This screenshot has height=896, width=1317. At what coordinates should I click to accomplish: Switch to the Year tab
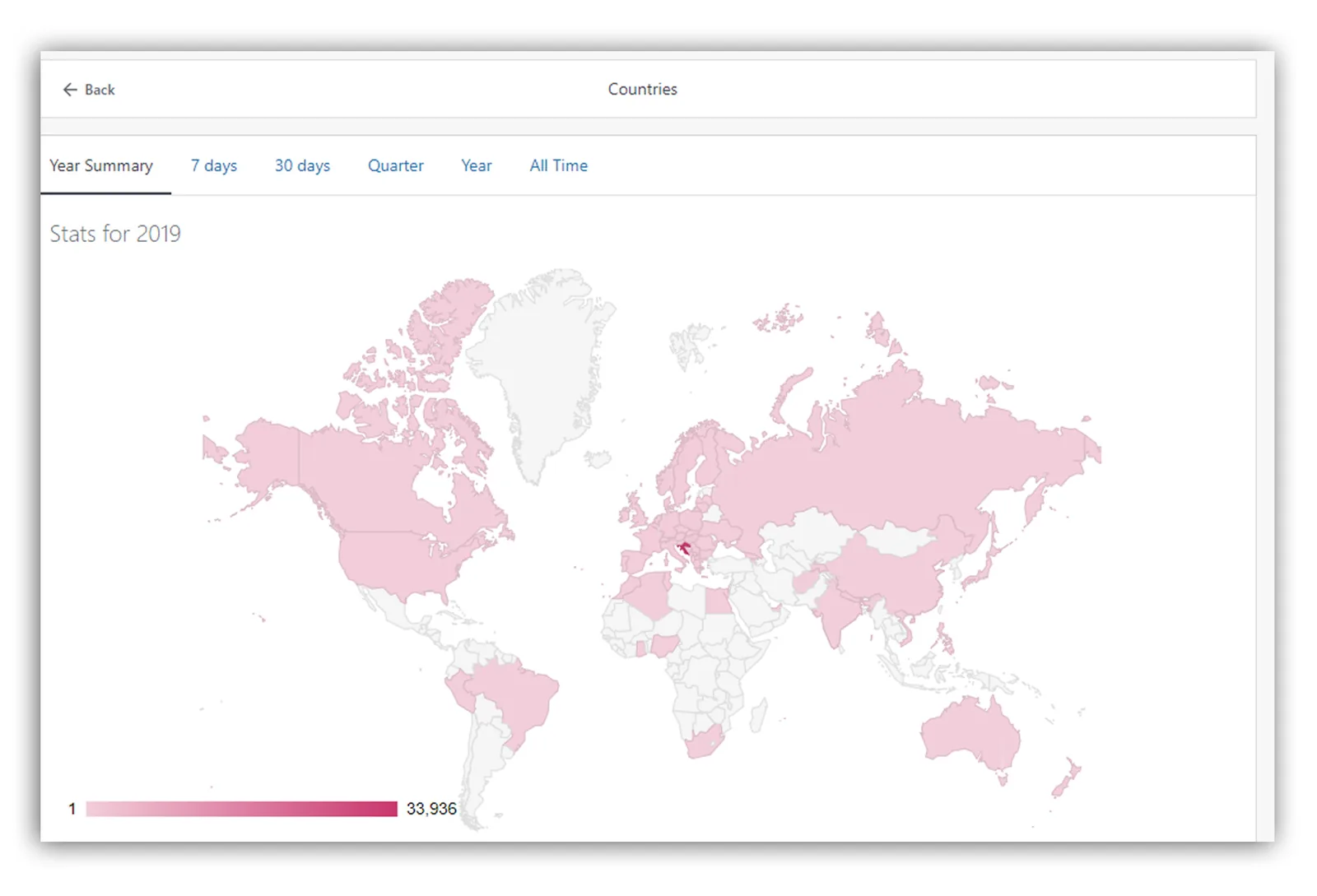coord(477,165)
